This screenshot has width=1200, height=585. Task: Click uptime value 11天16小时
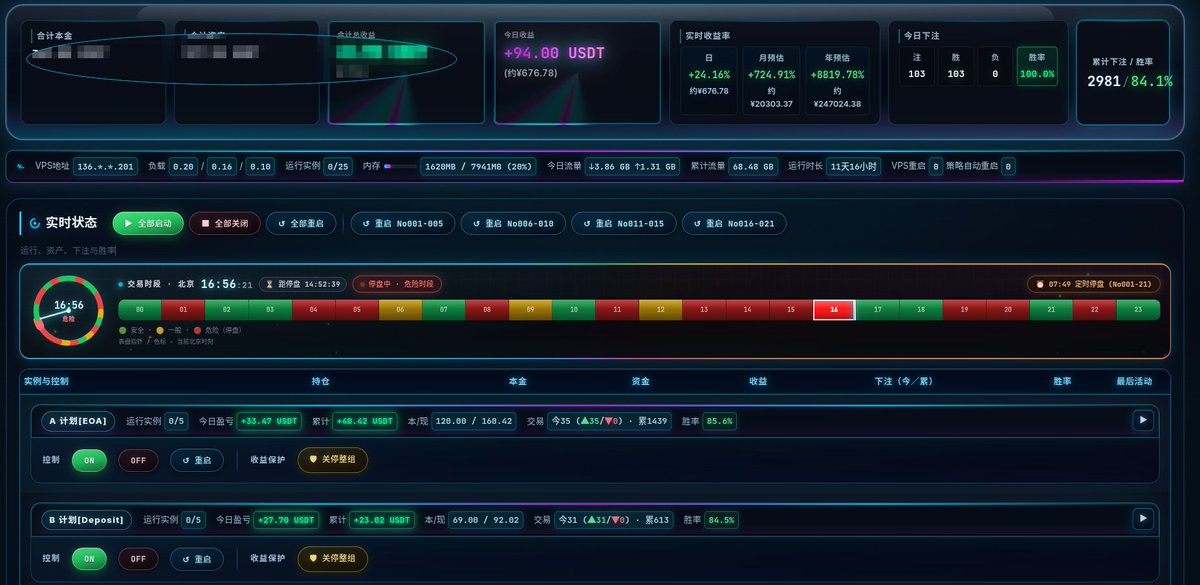[x=853, y=167]
